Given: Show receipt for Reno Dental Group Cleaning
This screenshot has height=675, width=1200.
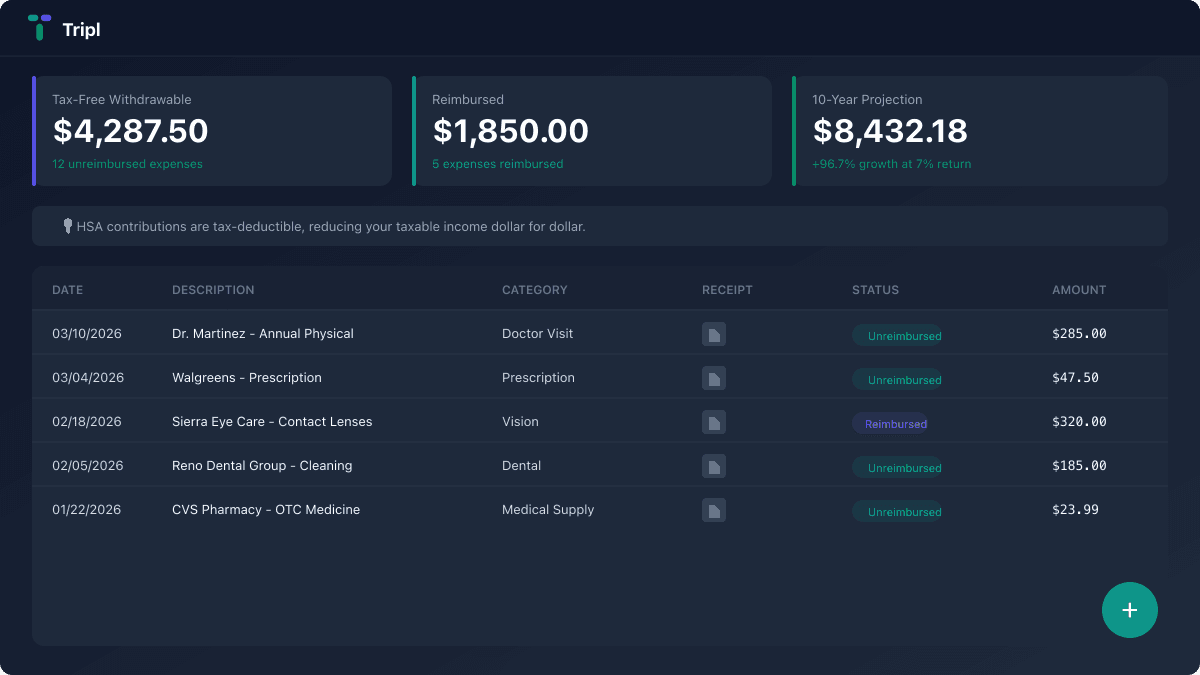Looking at the screenshot, I should [714, 466].
